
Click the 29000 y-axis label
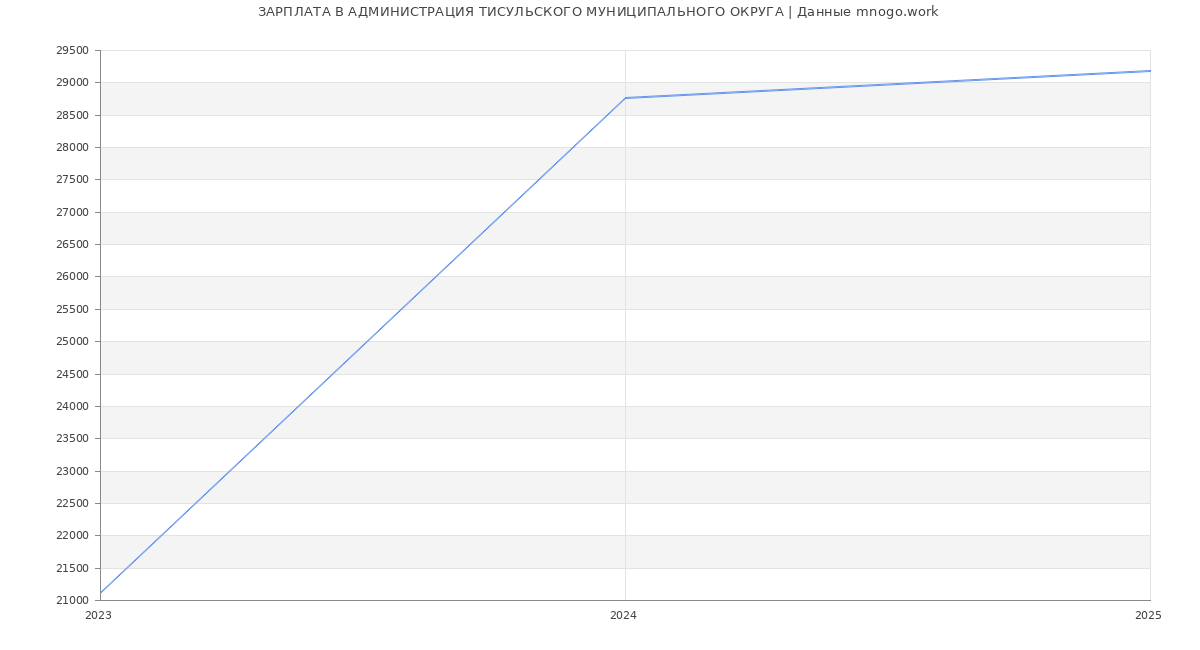coord(72,83)
